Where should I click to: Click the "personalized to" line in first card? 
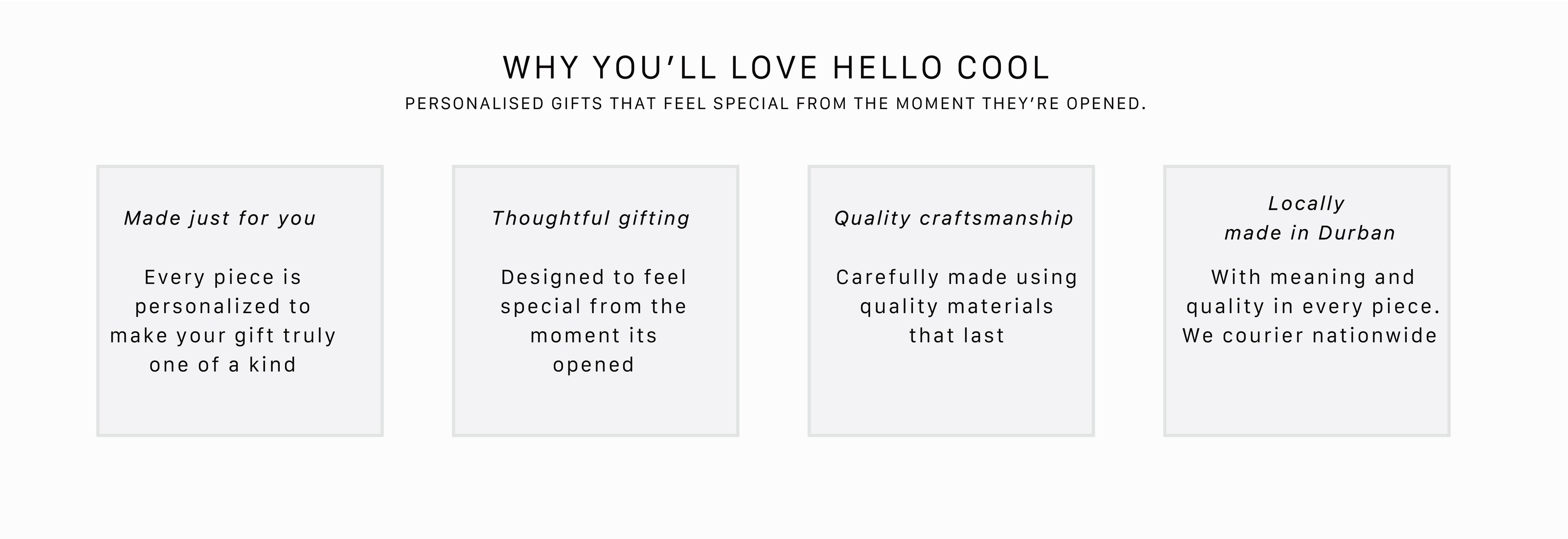click(223, 307)
